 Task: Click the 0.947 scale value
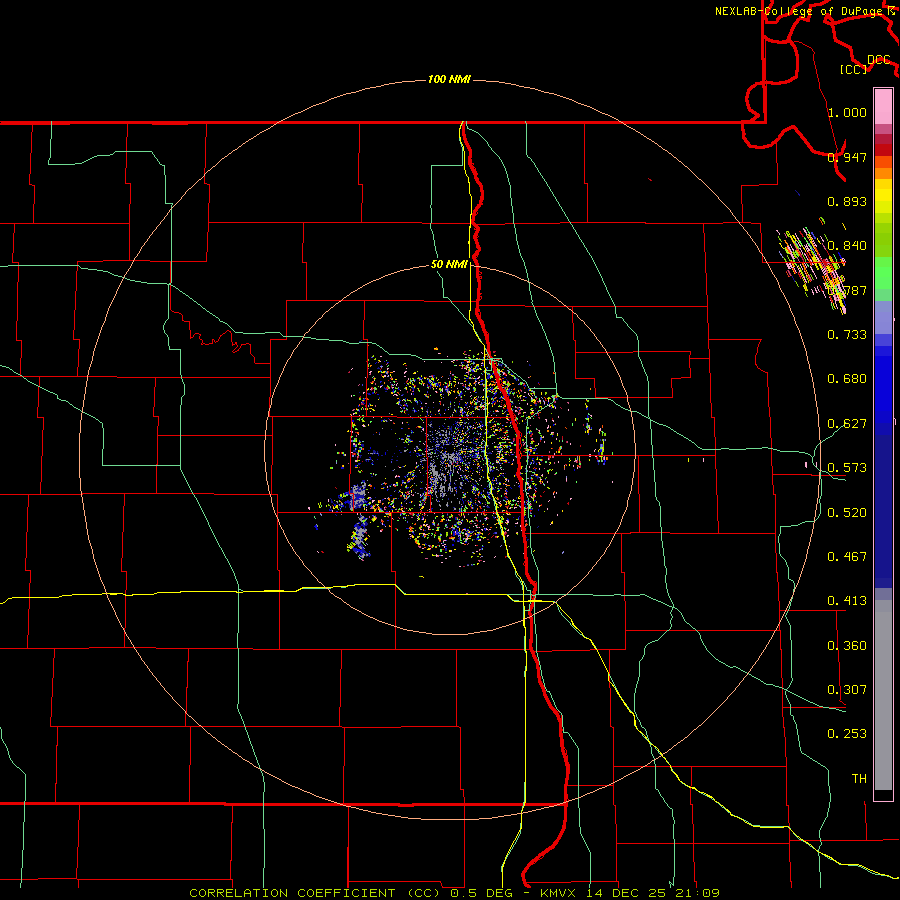pyautogui.click(x=847, y=157)
